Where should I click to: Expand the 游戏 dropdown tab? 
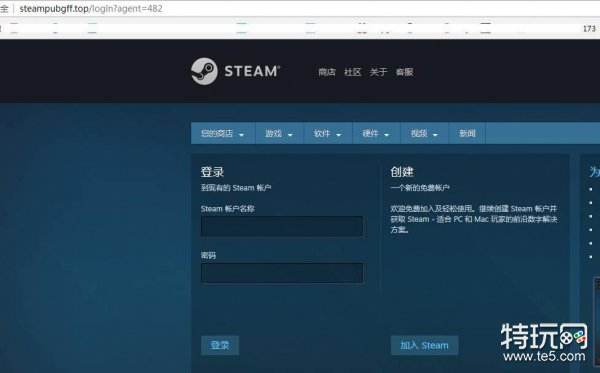click(x=279, y=134)
